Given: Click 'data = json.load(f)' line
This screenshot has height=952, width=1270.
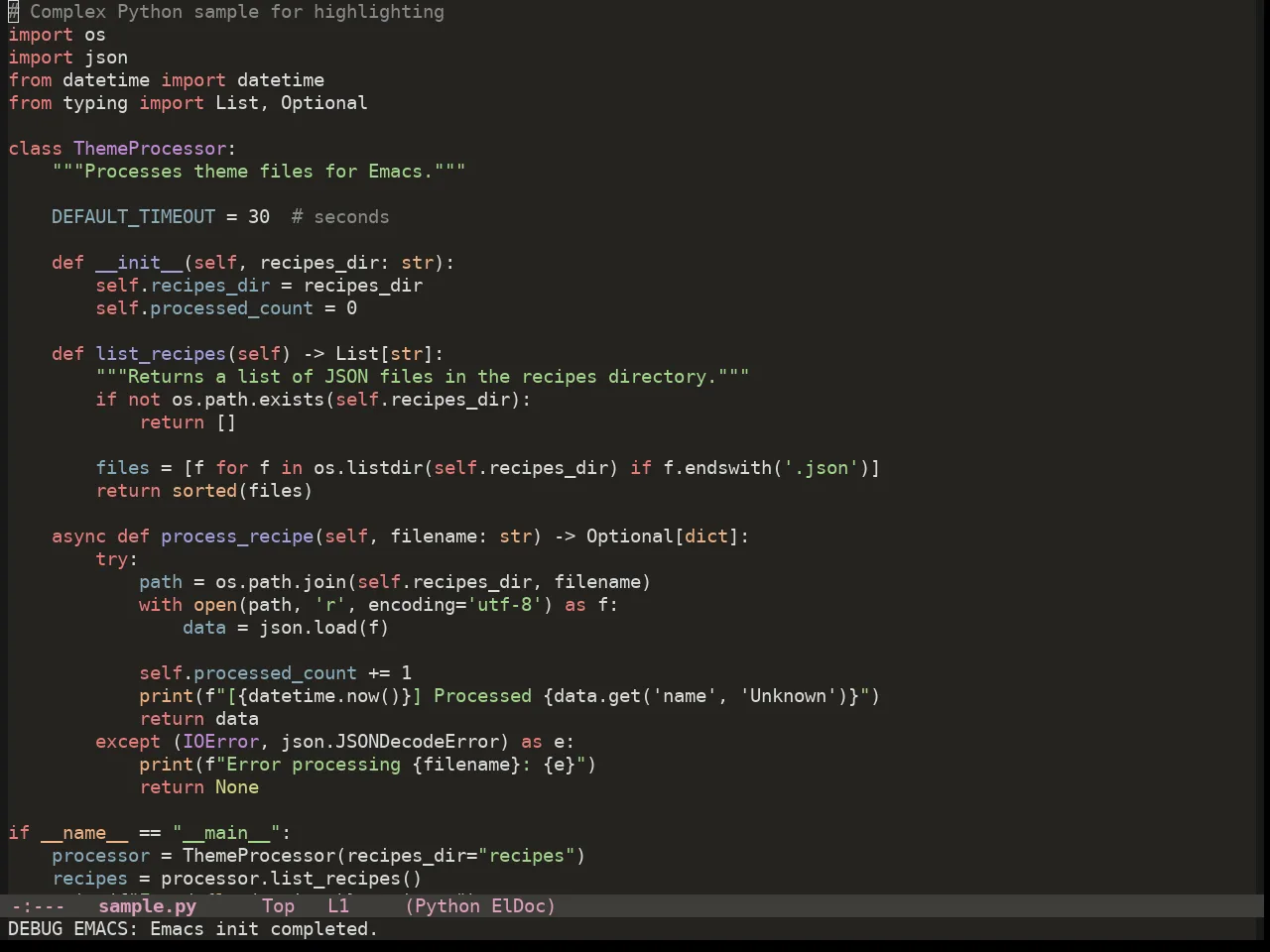Looking at the screenshot, I should click(286, 628).
